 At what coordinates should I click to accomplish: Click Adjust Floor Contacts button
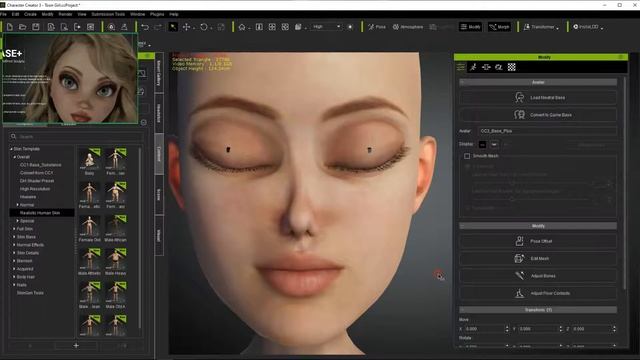point(538,293)
